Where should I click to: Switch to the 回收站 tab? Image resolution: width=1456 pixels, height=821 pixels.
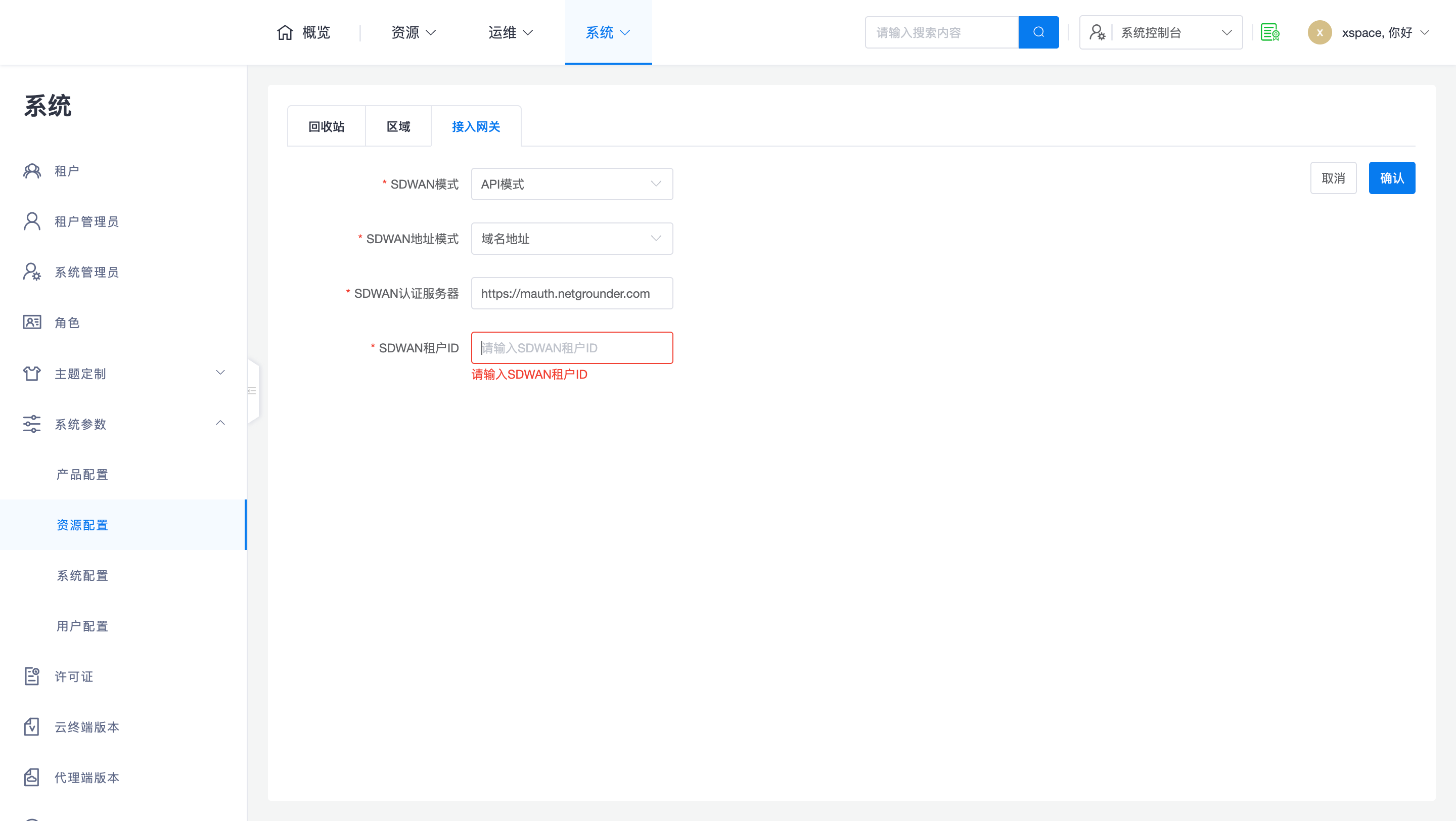point(326,126)
